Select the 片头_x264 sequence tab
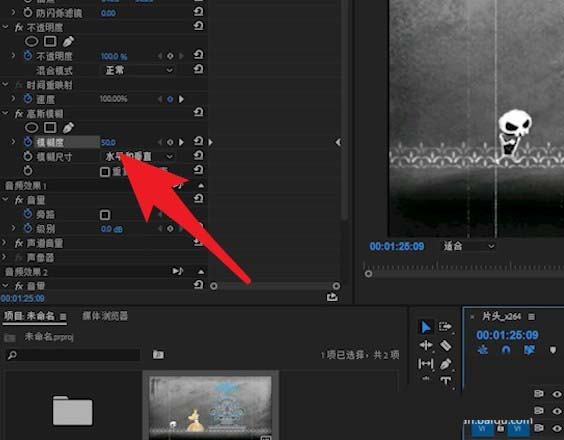 coord(501,316)
